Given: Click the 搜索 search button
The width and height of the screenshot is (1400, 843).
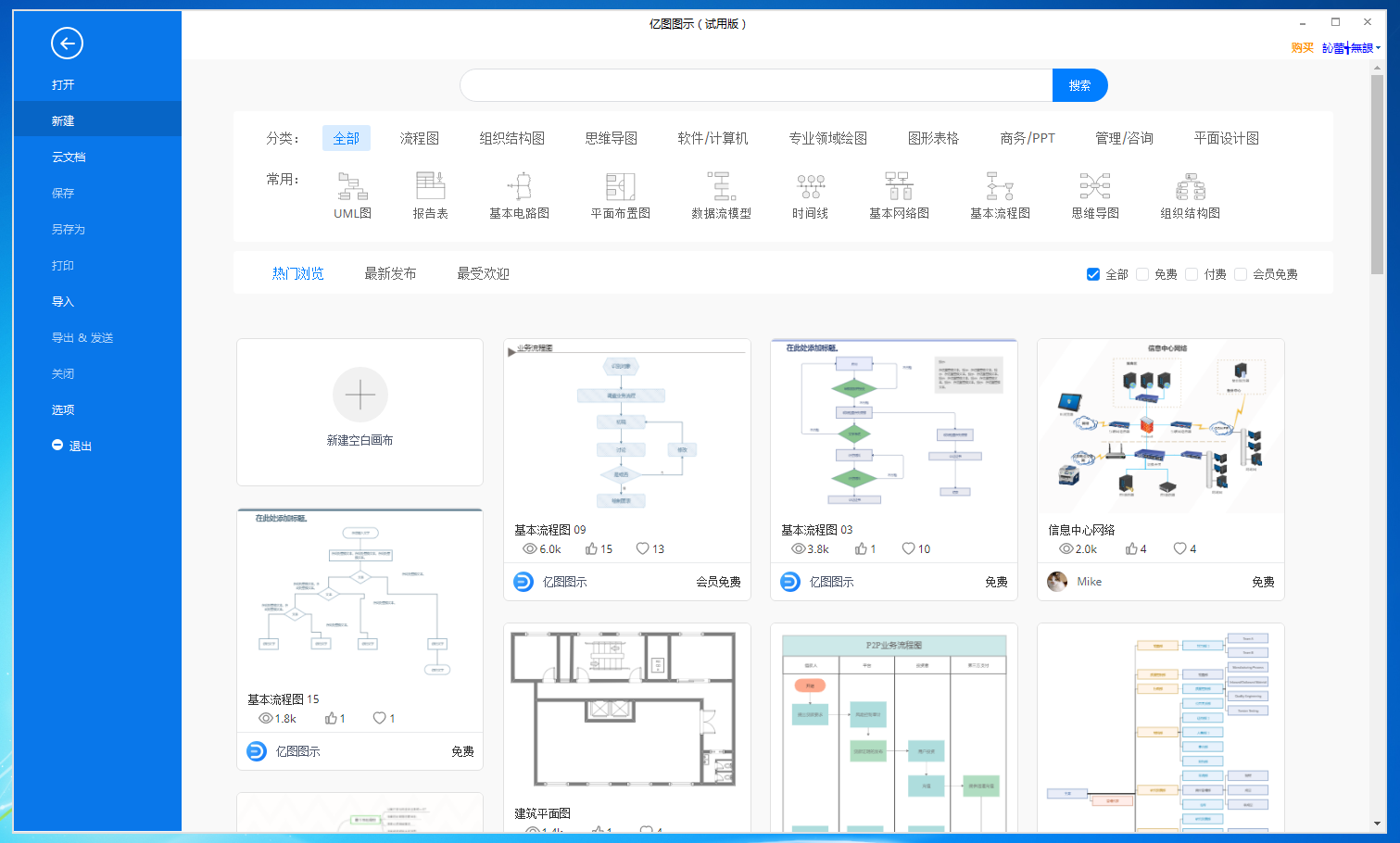Looking at the screenshot, I should pos(1080,85).
